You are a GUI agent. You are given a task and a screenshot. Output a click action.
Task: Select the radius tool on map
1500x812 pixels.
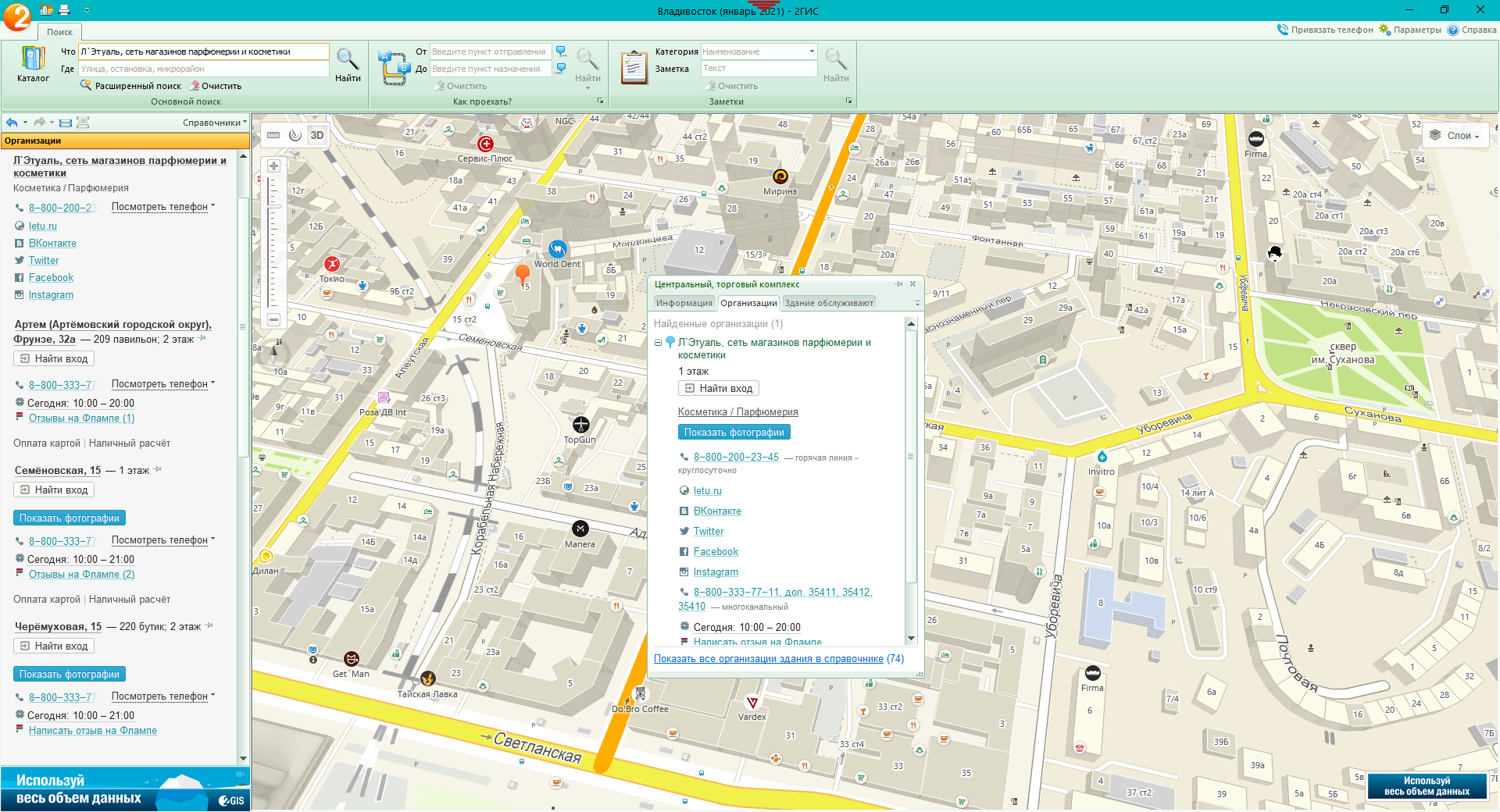[295, 135]
